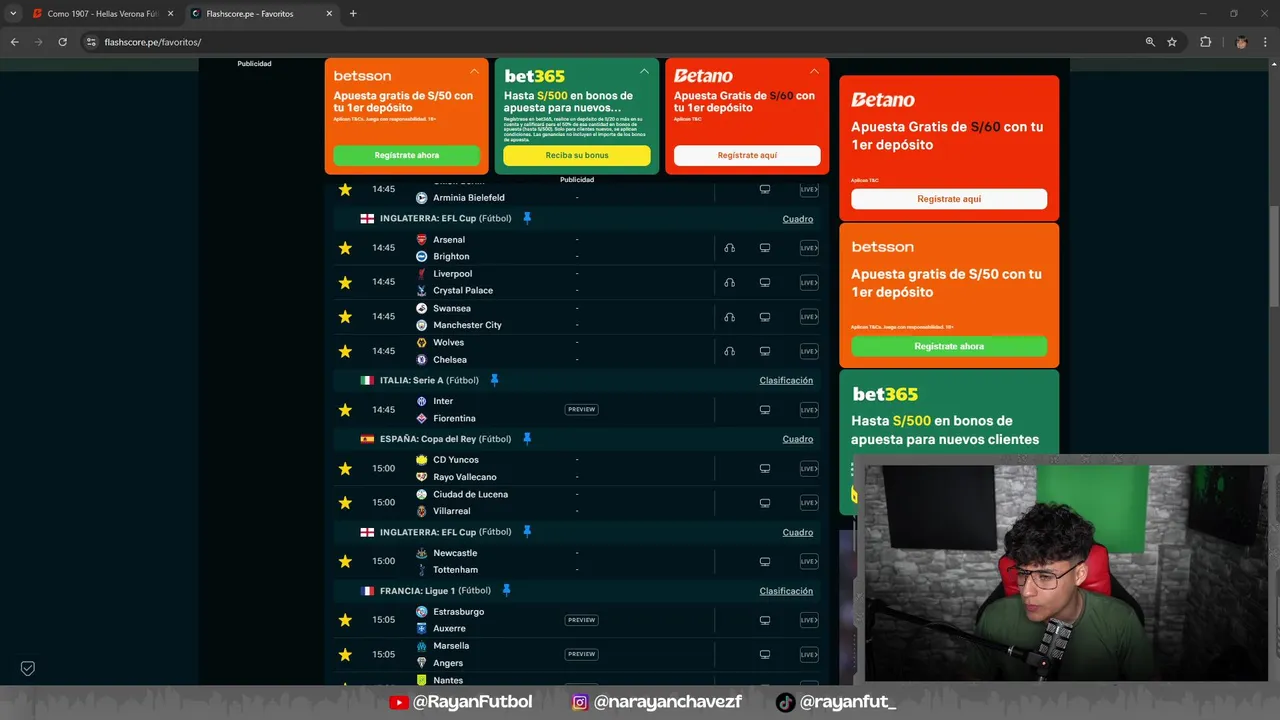Collapse the top bet365 ad chevron
Screen dimensions: 1280x720
click(x=644, y=72)
